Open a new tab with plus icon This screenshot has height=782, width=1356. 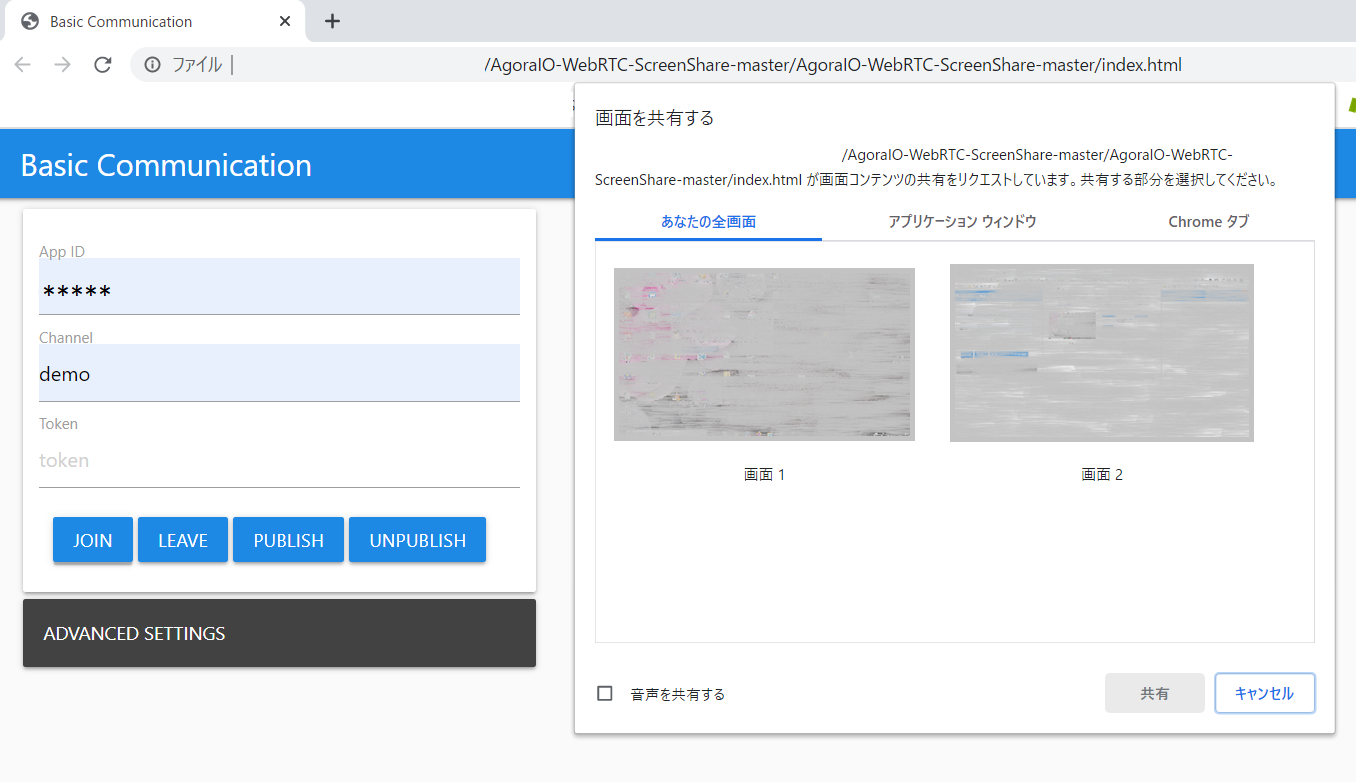tap(333, 21)
